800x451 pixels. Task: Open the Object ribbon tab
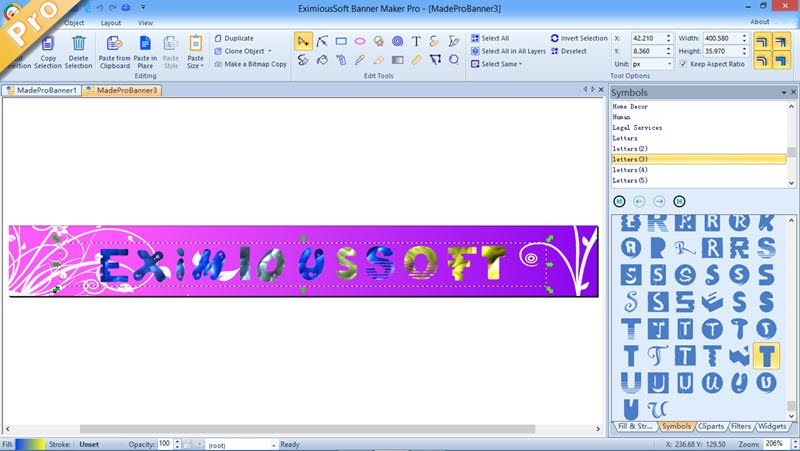pos(74,23)
